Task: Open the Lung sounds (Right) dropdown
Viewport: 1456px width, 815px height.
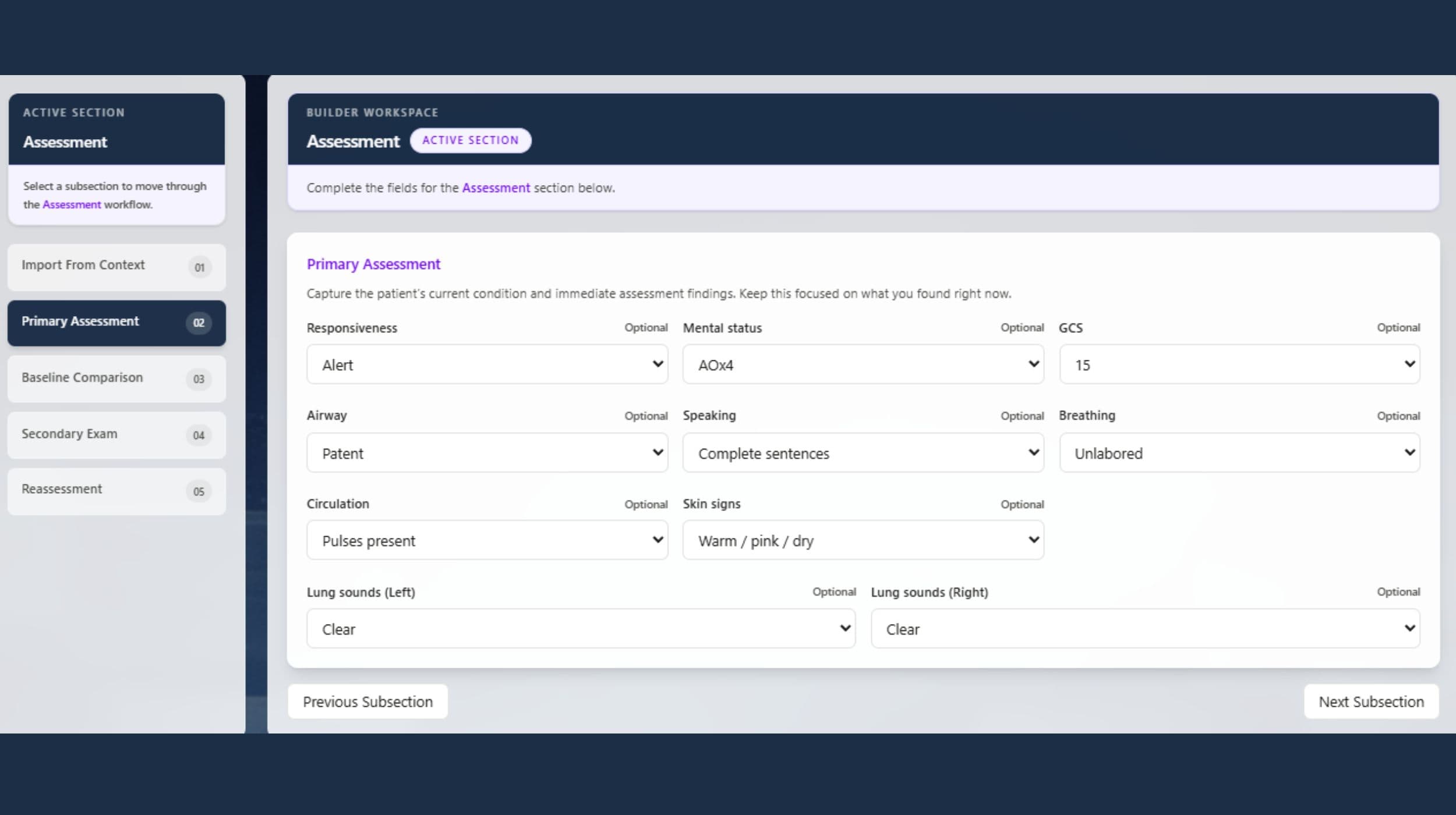Action: click(1146, 629)
